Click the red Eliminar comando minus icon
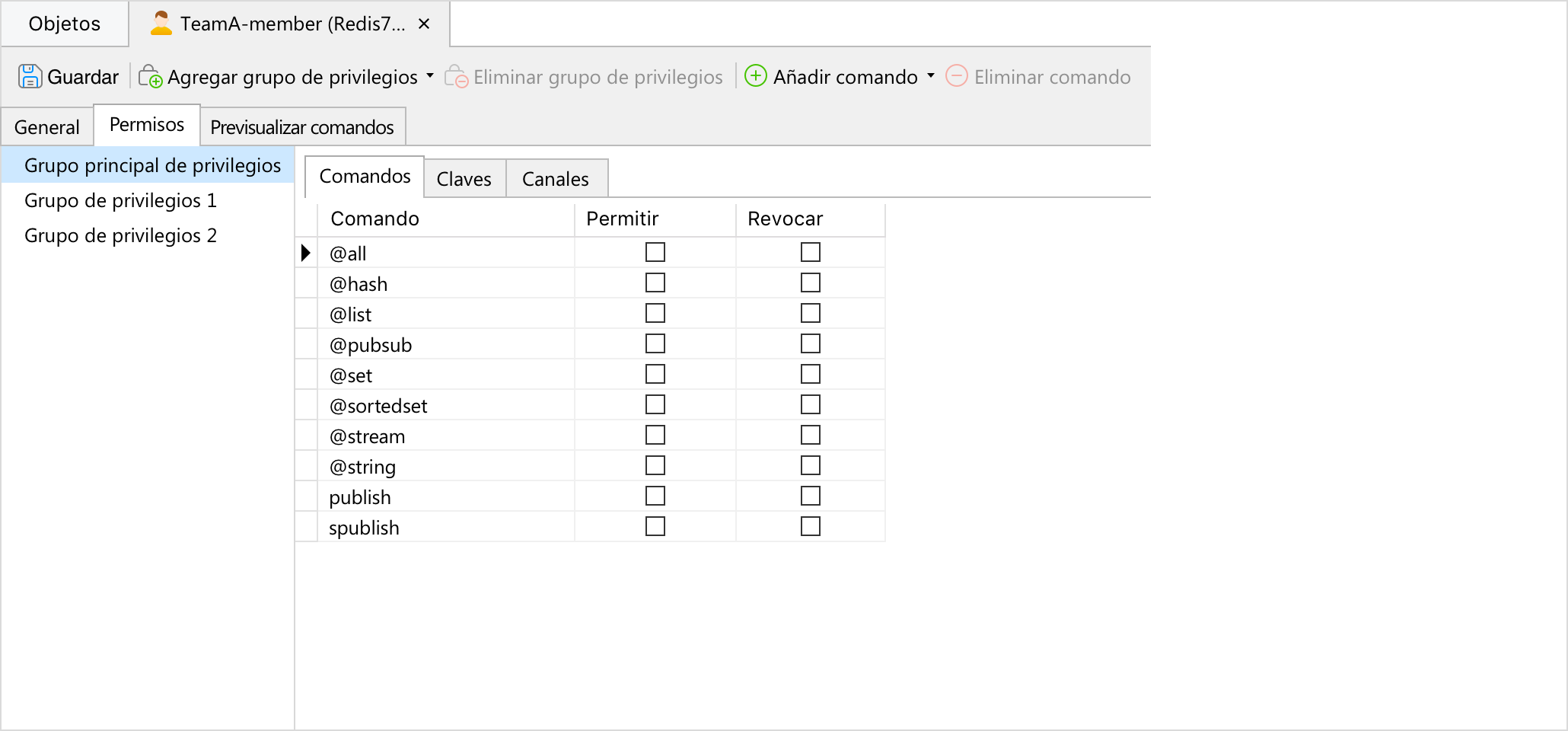Image resolution: width=1568 pixels, height=731 pixels. pos(956,75)
